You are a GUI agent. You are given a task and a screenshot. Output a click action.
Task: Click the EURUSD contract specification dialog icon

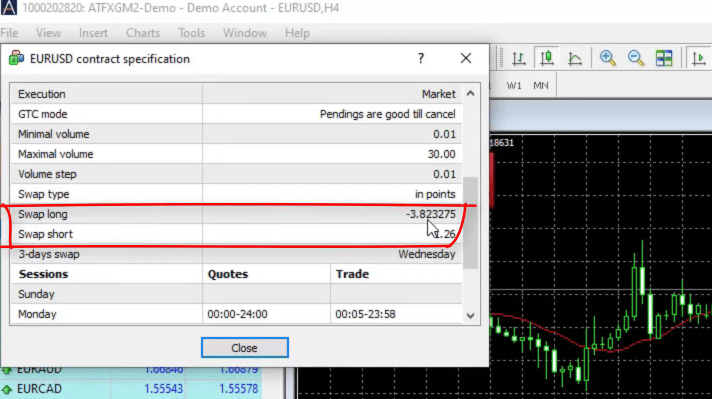pos(16,58)
